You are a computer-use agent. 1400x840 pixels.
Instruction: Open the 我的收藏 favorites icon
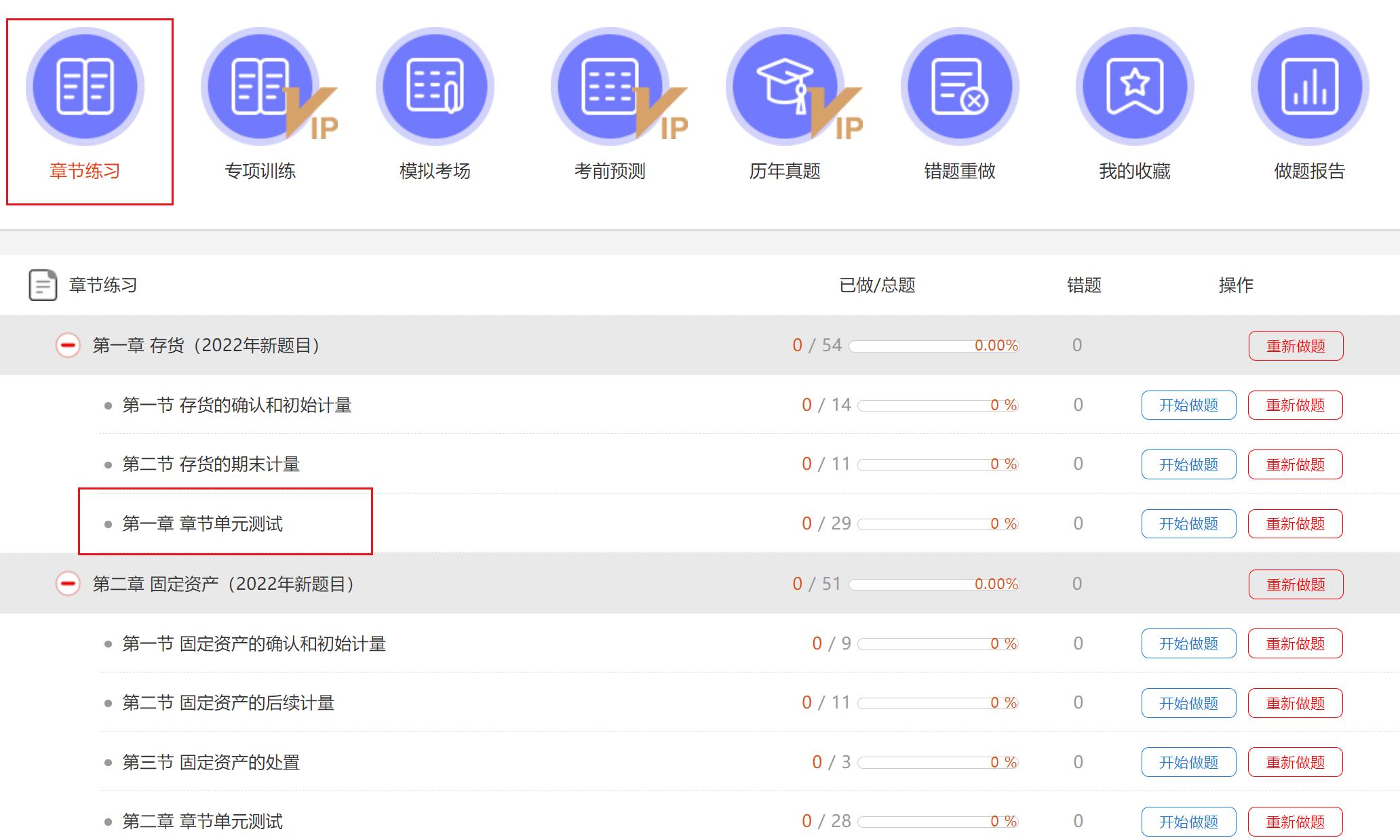1134,85
